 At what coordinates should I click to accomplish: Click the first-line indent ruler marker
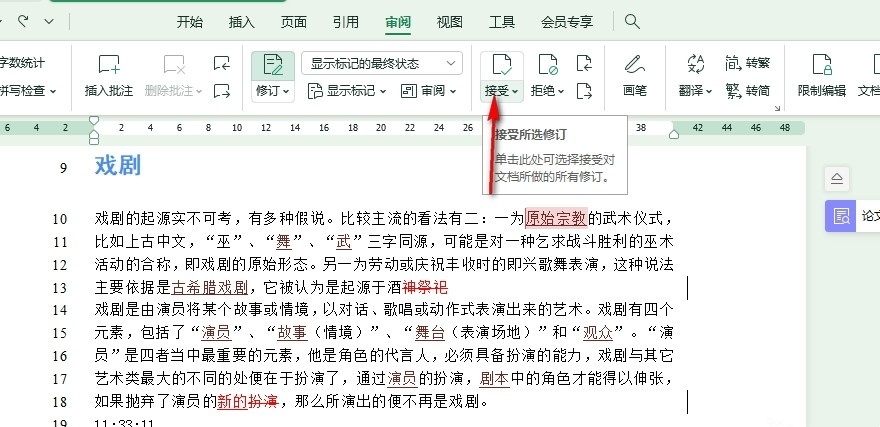click(x=94, y=120)
